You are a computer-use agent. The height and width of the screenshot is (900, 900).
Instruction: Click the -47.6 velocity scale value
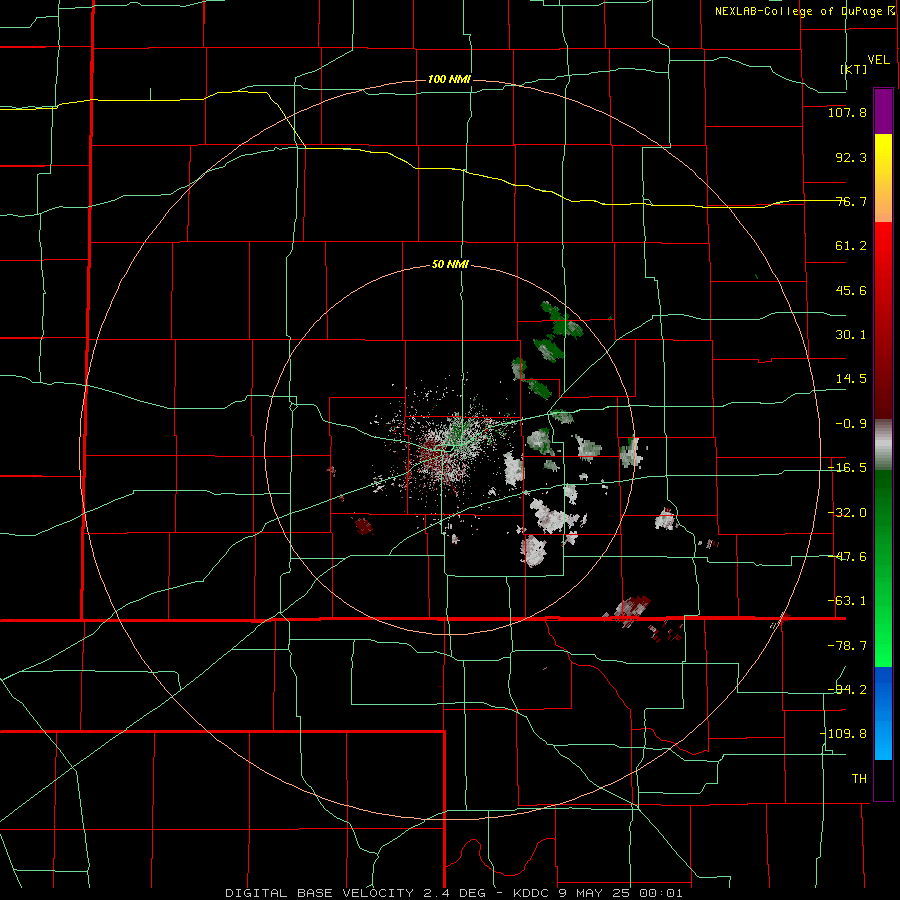click(847, 557)
